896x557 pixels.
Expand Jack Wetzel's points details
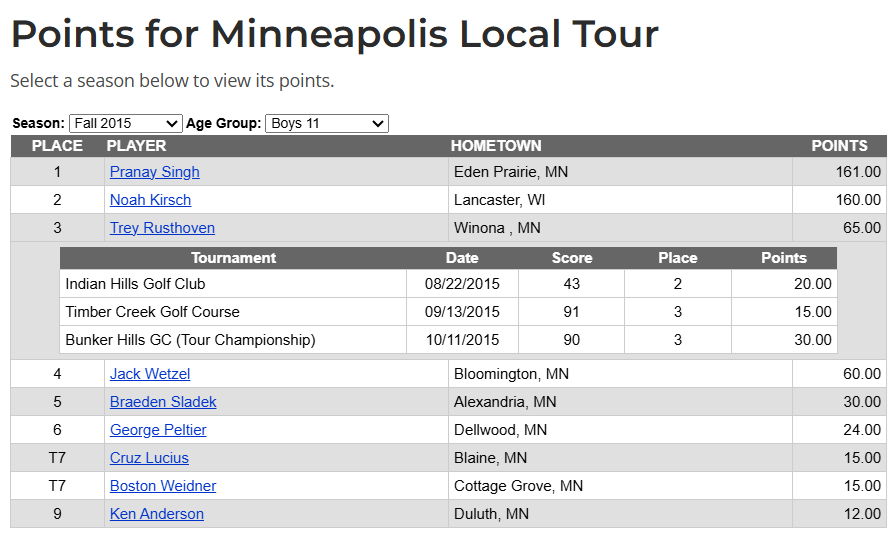[150, 374]
